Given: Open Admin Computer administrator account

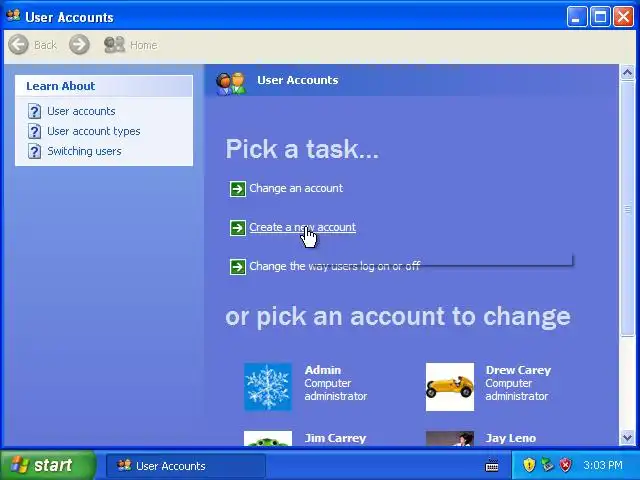Looking at the screenshot, I should 336,383.
